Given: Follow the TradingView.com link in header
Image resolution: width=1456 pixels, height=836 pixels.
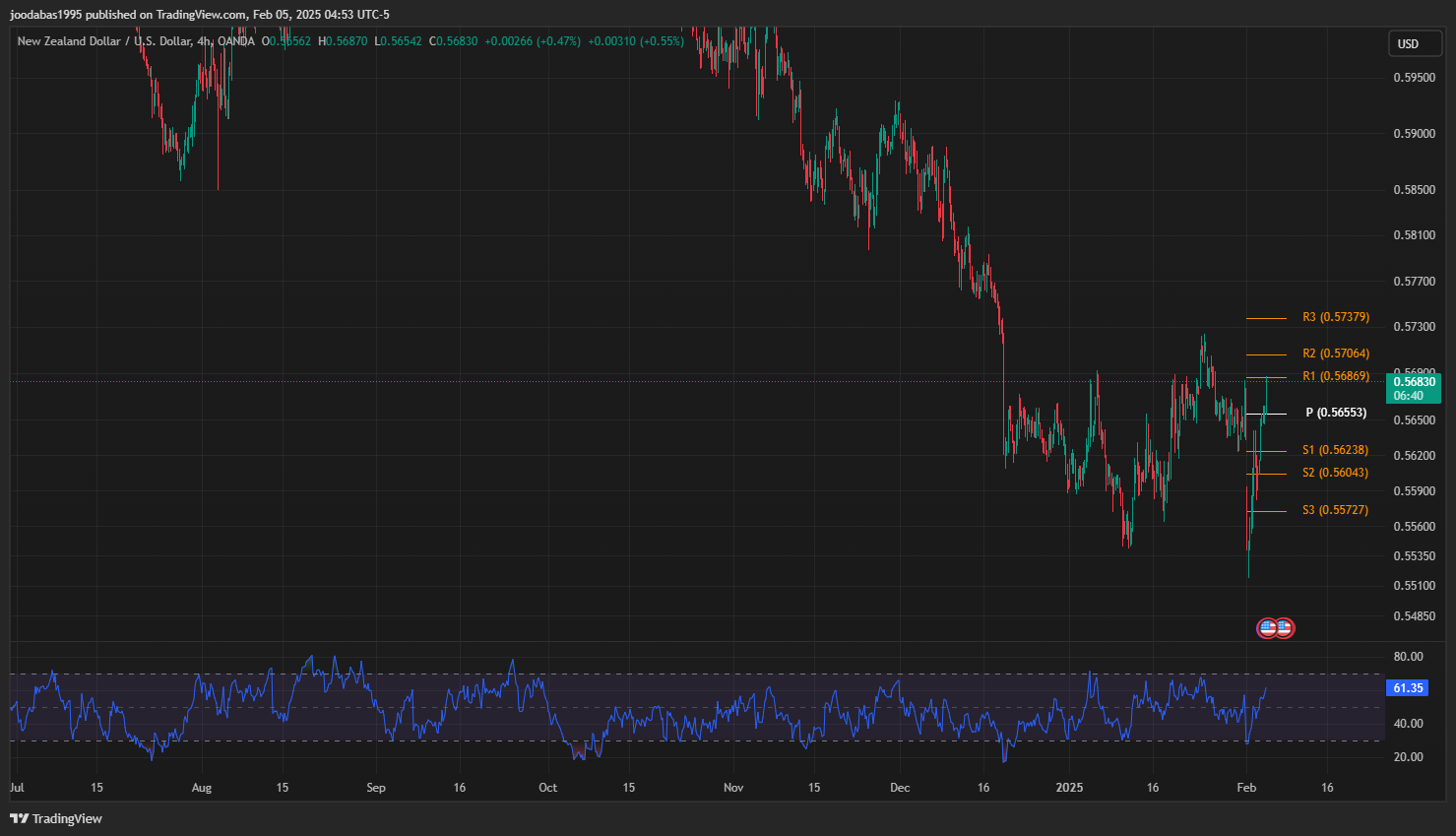Looking at the screenshot, I should click(201, 15).
